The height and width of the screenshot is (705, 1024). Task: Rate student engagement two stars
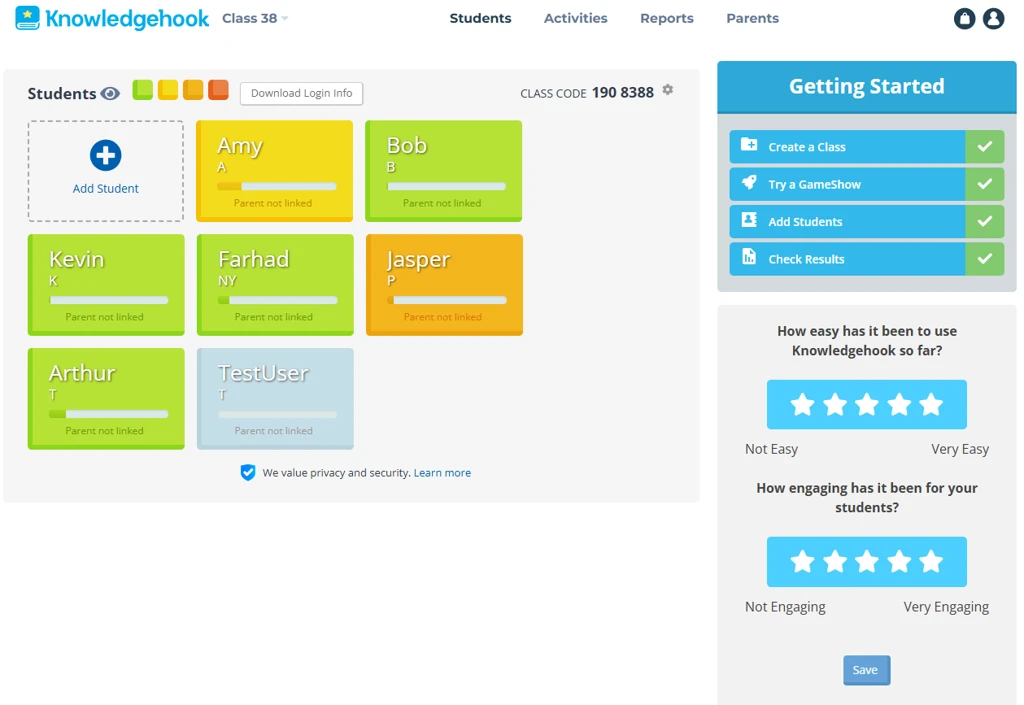(835, 561)
